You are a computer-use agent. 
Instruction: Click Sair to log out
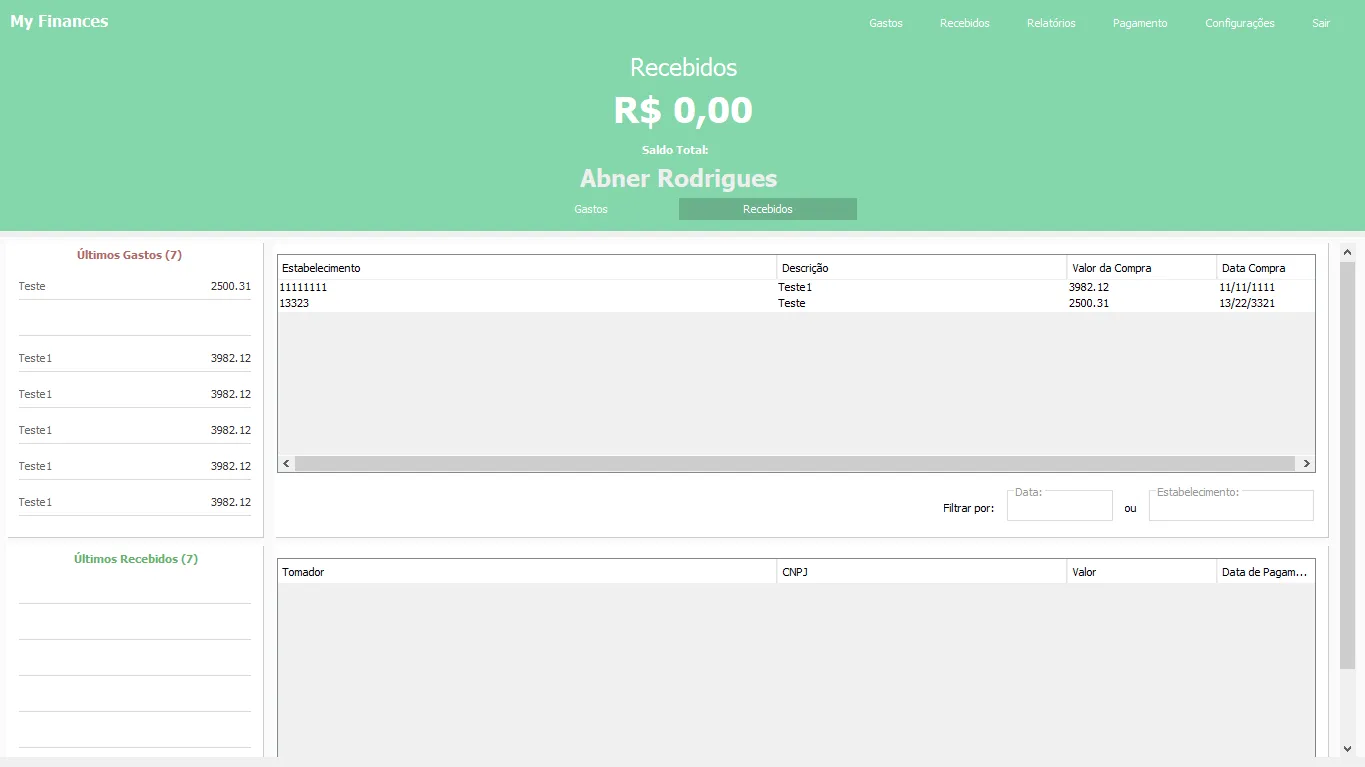(1320, 23)
